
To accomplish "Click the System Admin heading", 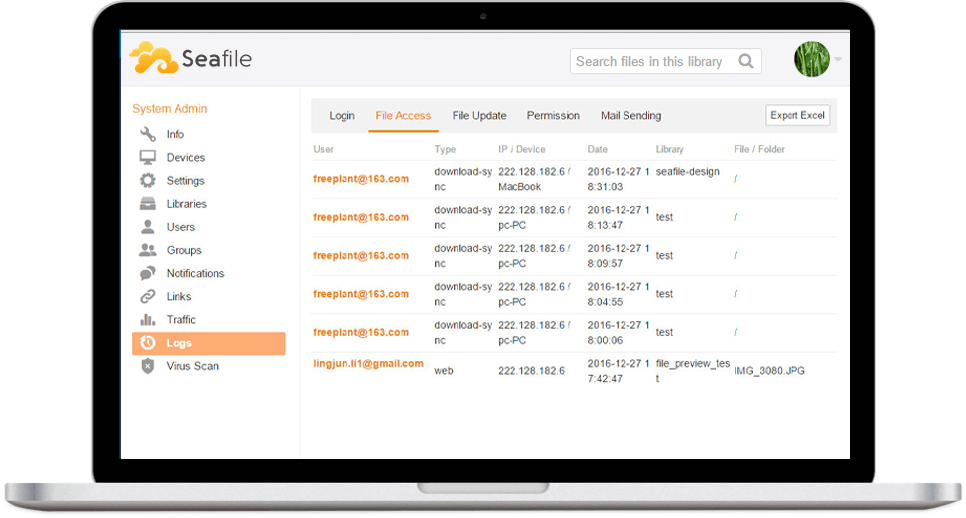I will click(169, 108).
